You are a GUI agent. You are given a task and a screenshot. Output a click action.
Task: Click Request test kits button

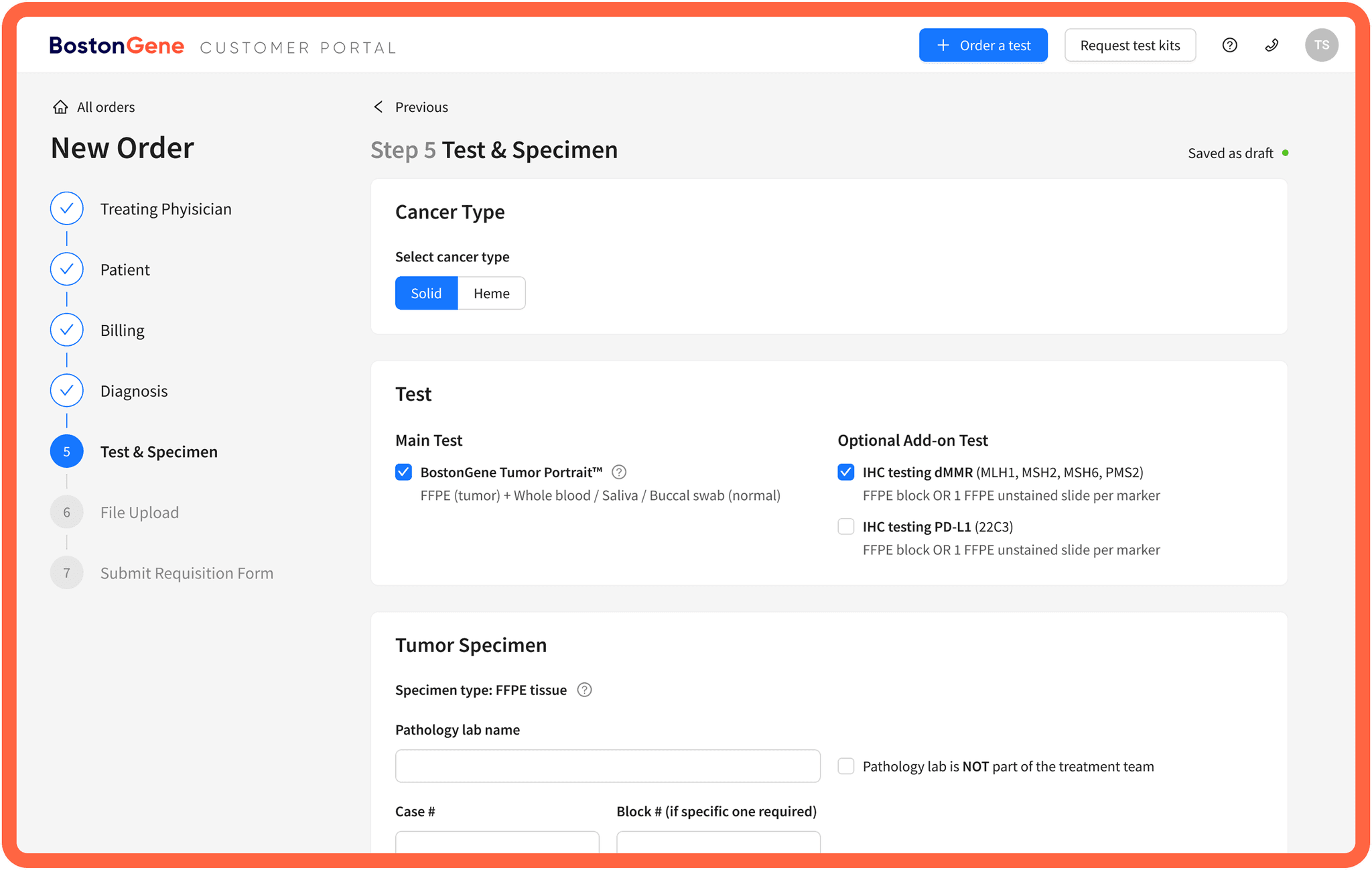click(x=1129, y=45)
